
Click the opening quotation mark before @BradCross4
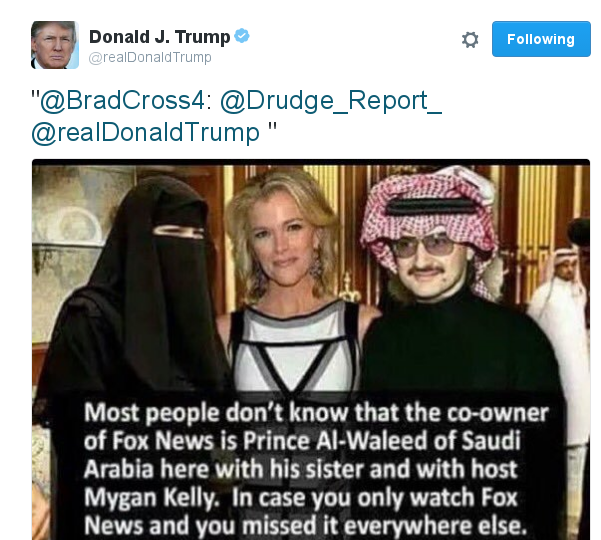35,95
